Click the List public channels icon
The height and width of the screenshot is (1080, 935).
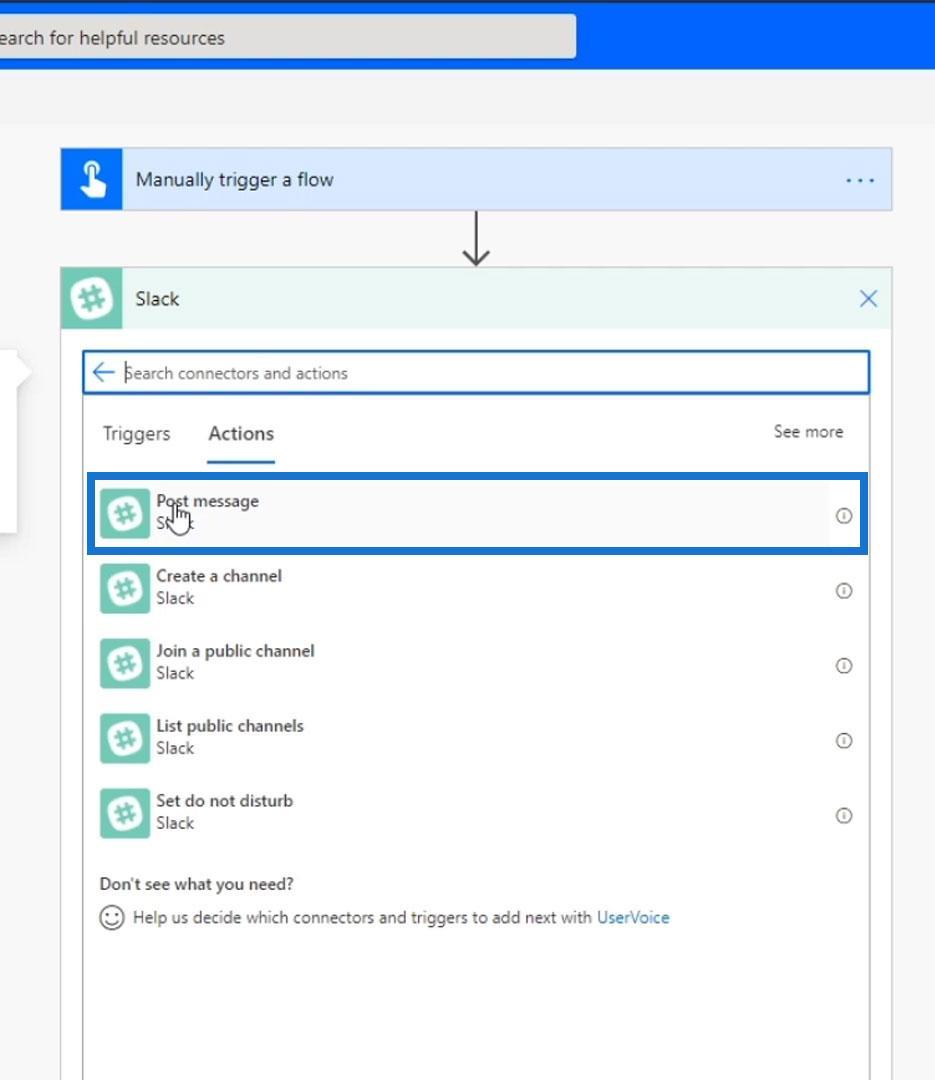coord(125,739)
